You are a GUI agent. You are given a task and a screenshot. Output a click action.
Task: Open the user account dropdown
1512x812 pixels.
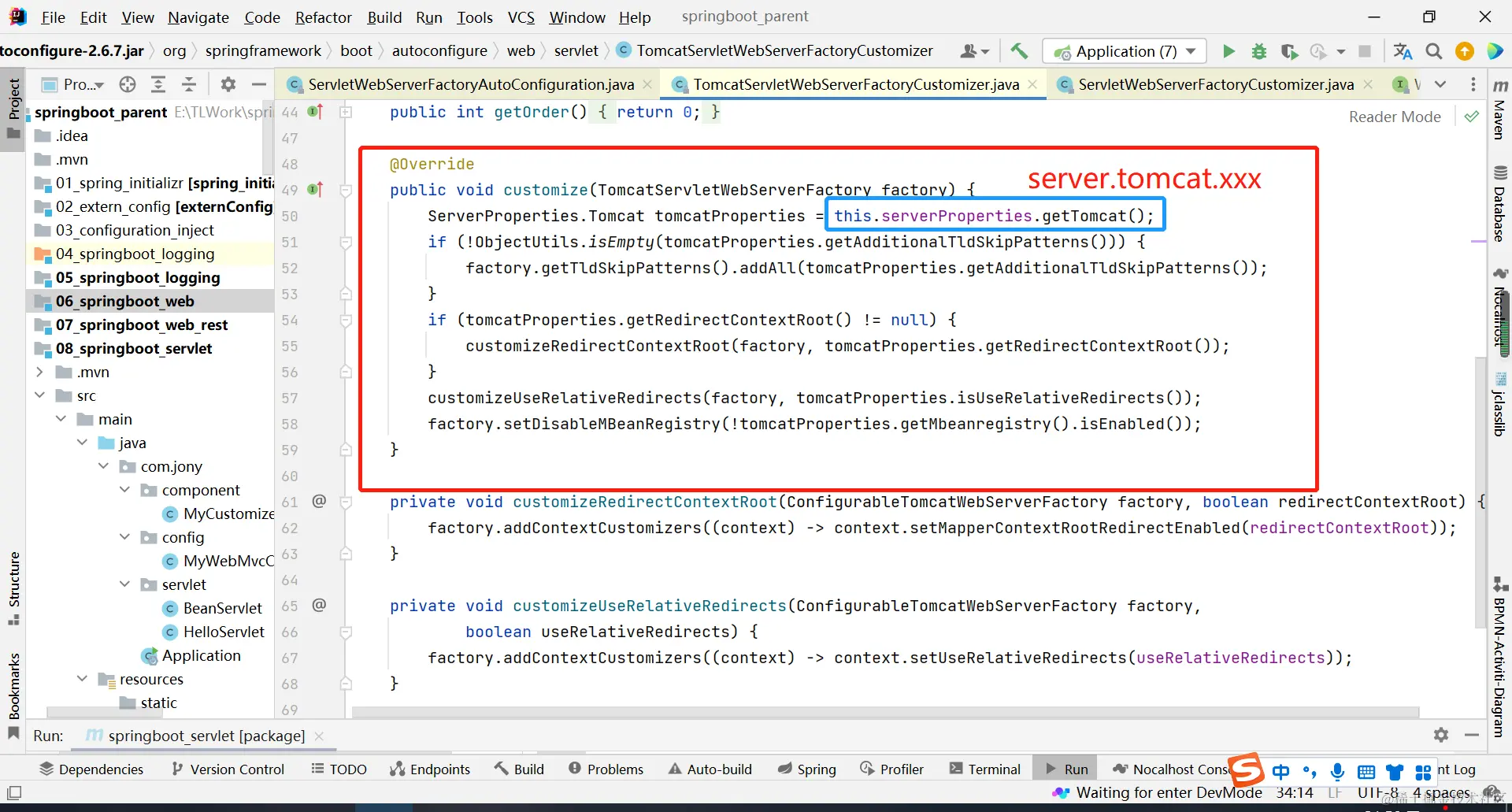click(974, 51)
